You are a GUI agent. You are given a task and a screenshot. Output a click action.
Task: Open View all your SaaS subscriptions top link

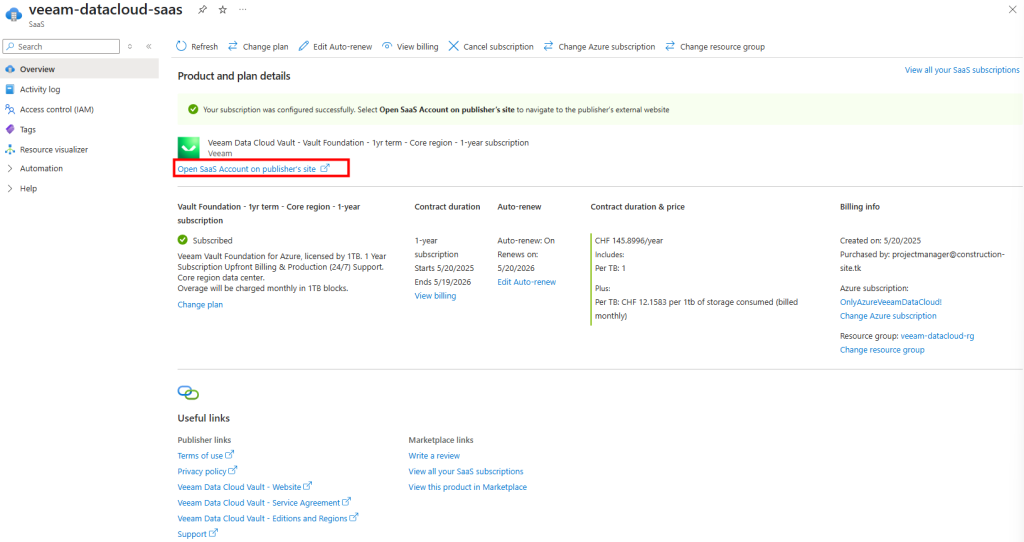click(x=961, y=70)
